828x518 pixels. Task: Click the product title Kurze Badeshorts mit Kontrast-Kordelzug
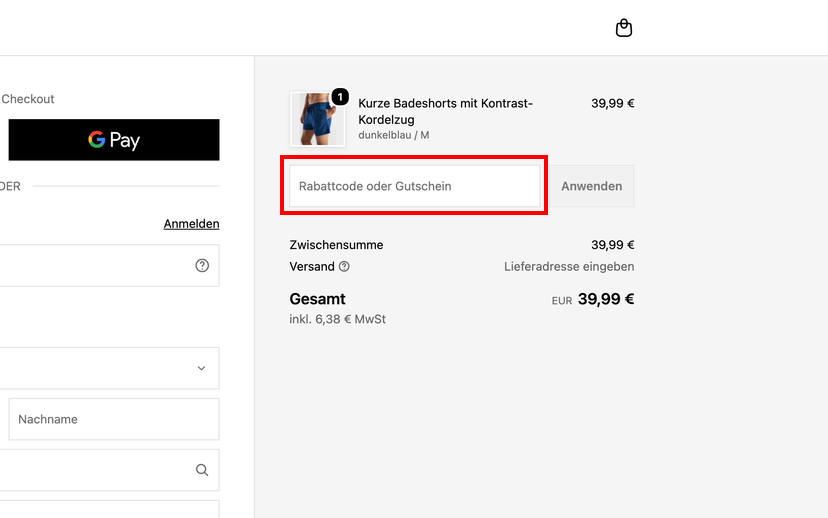445,111
